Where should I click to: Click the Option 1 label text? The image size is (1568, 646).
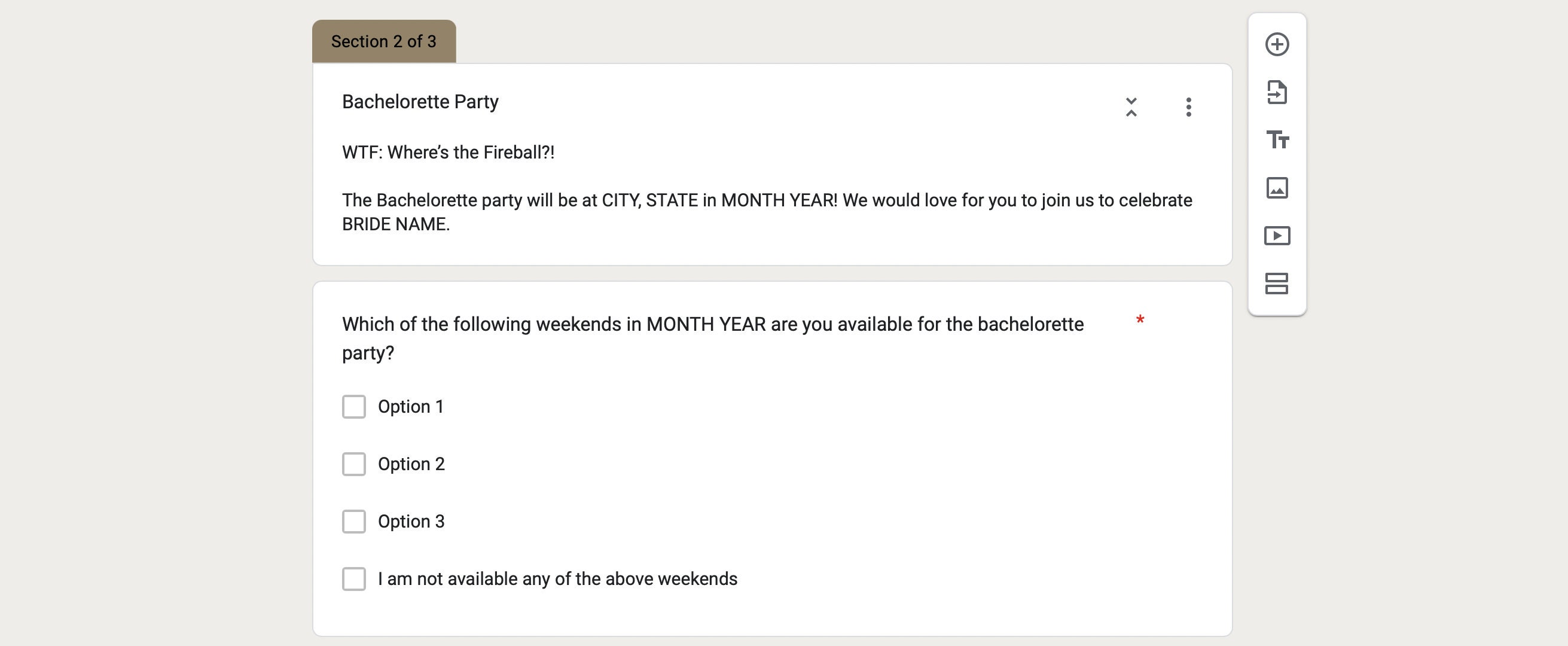(411, 407)
